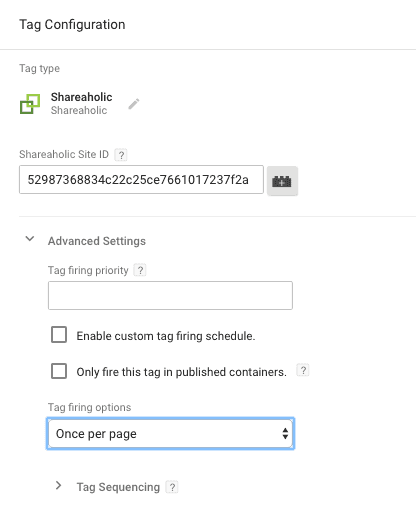Open variable picker brick icon

coord(282,181)
